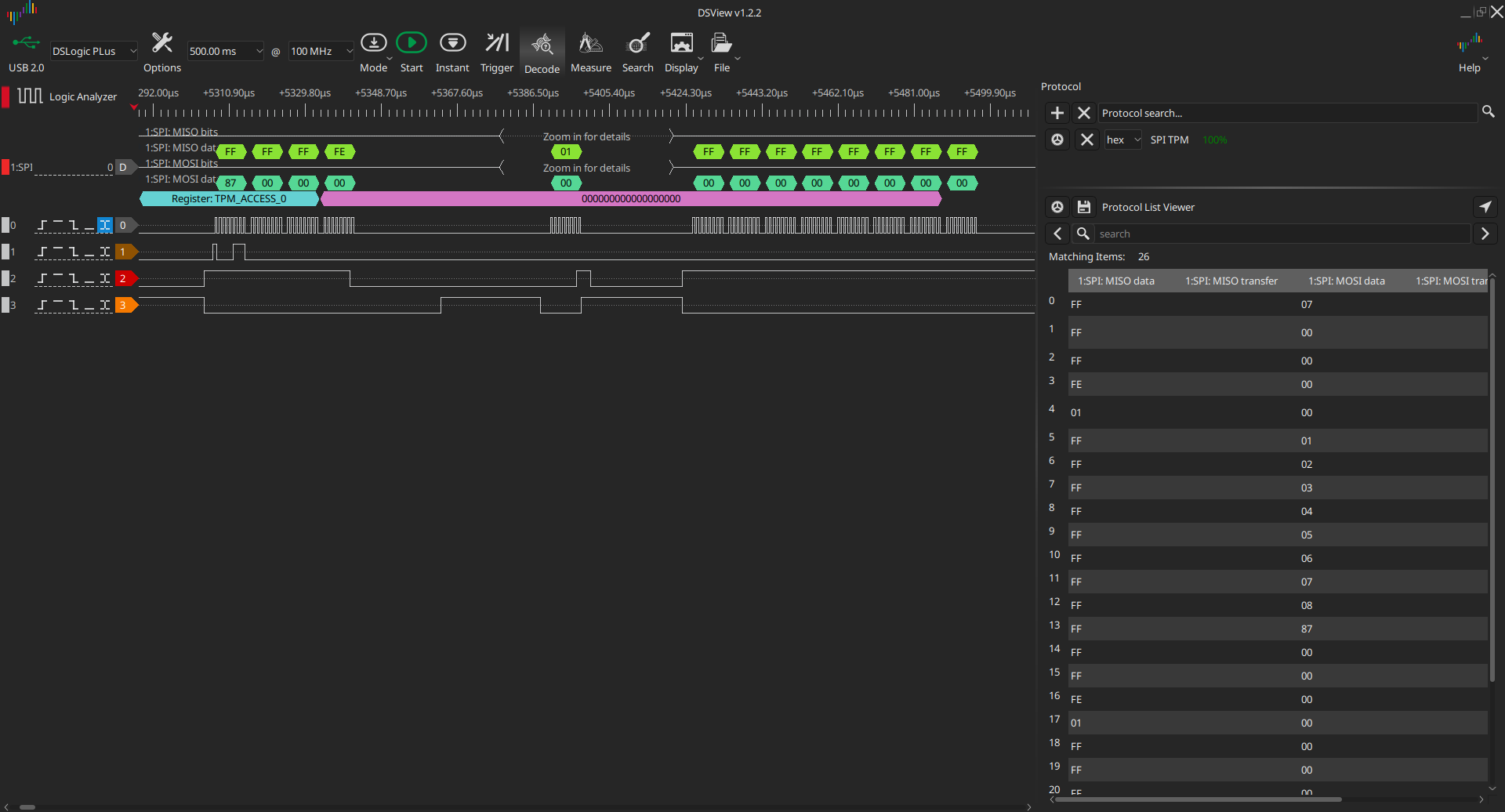The width and height of the screenshot is (1505, 812).
Task: Click the MISO data column header
Action: (1115, 281)
